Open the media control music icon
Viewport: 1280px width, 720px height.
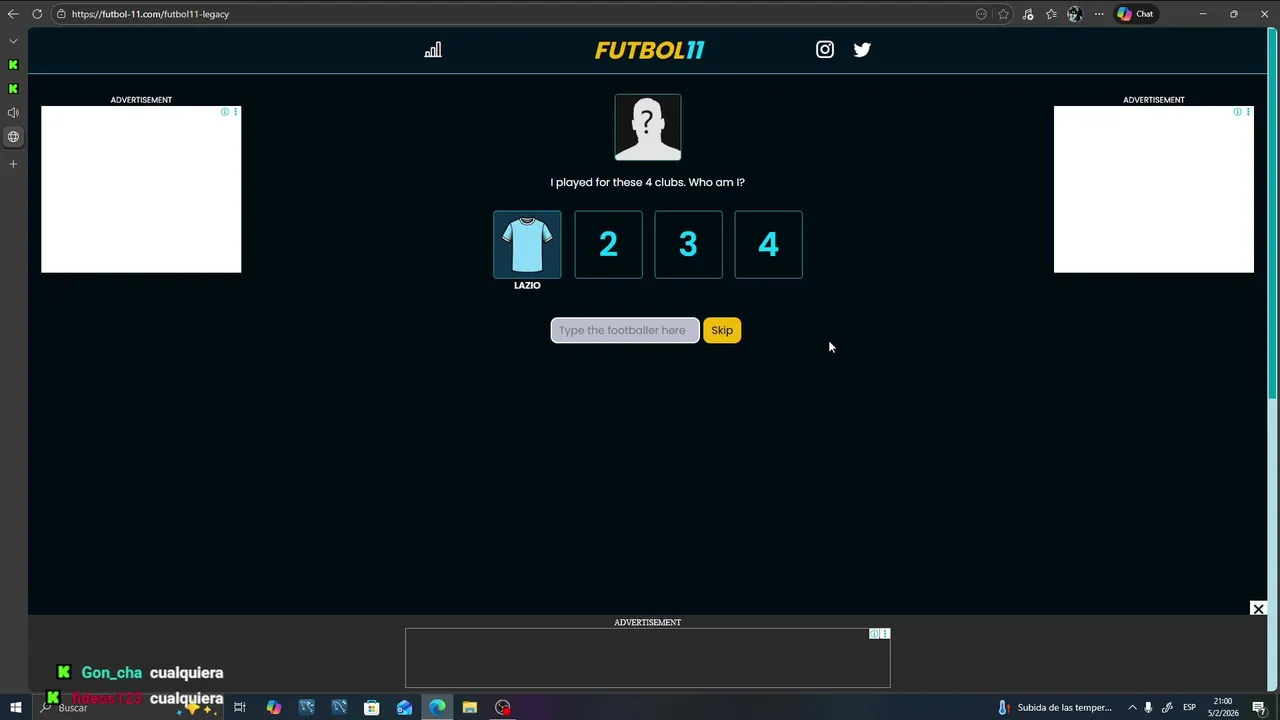[1028, 14]
